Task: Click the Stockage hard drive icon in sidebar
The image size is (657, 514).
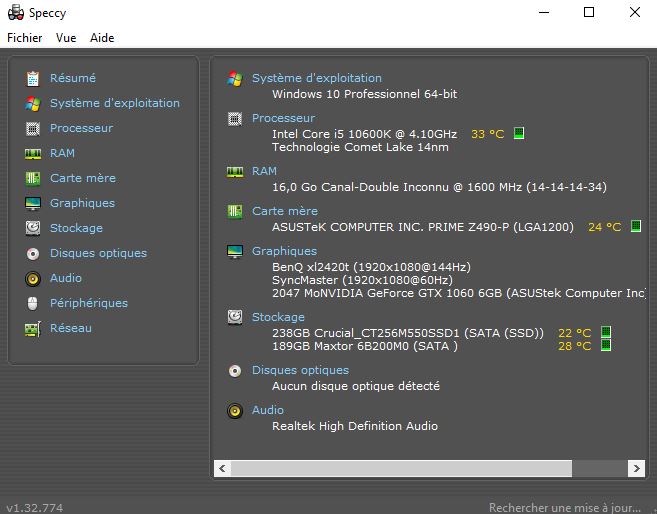Action: [33, 228]
